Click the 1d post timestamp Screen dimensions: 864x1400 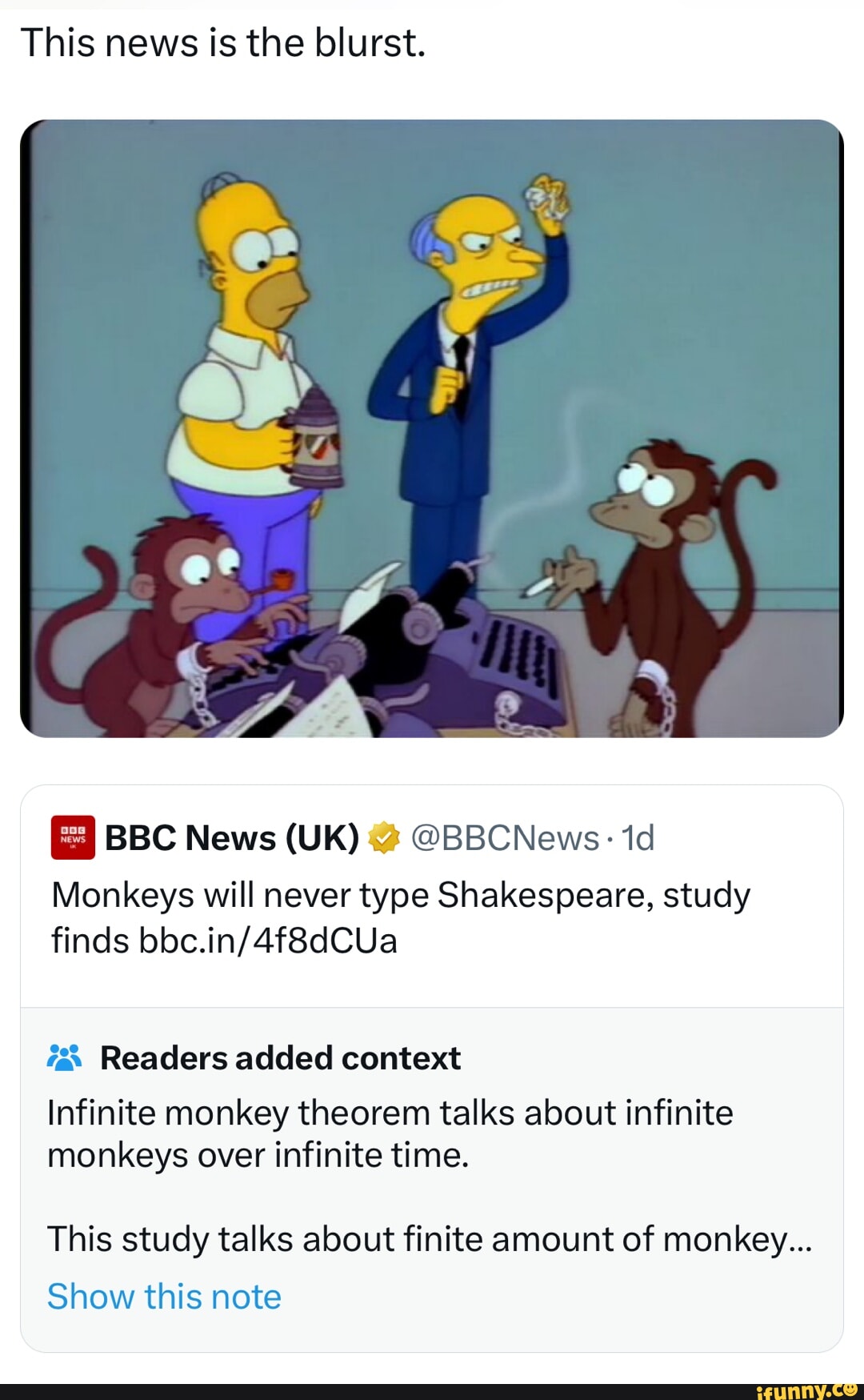coord(638,838)
